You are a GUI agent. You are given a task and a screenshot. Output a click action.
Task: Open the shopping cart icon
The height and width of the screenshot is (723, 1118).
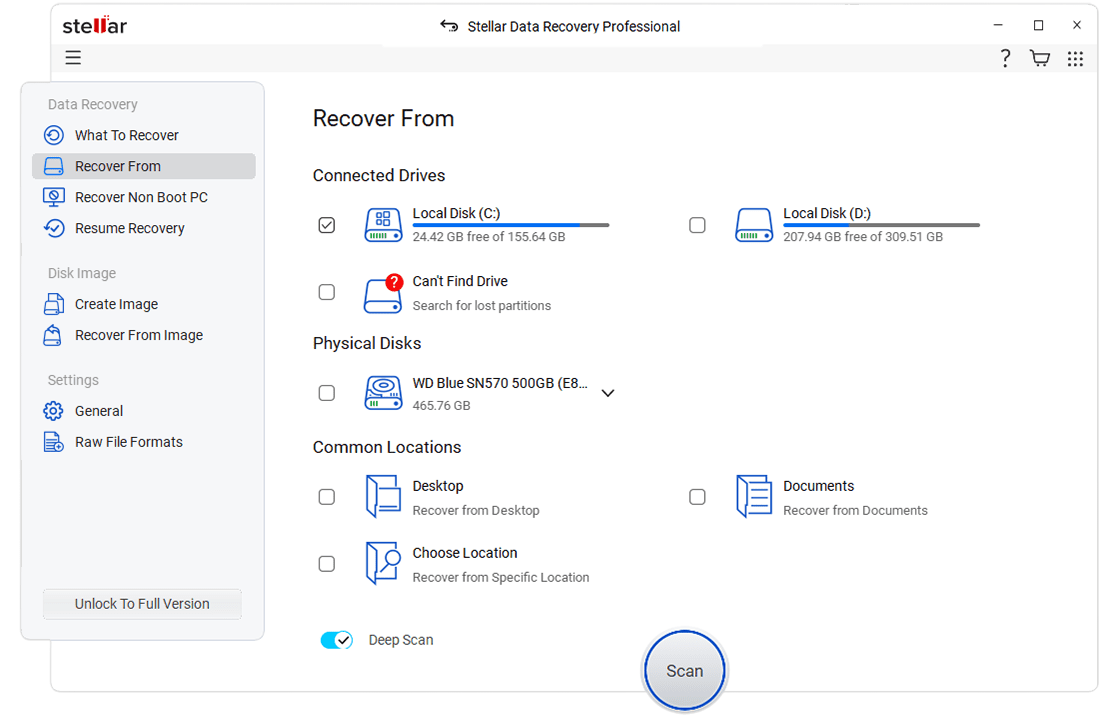[x=1040, y=59]
